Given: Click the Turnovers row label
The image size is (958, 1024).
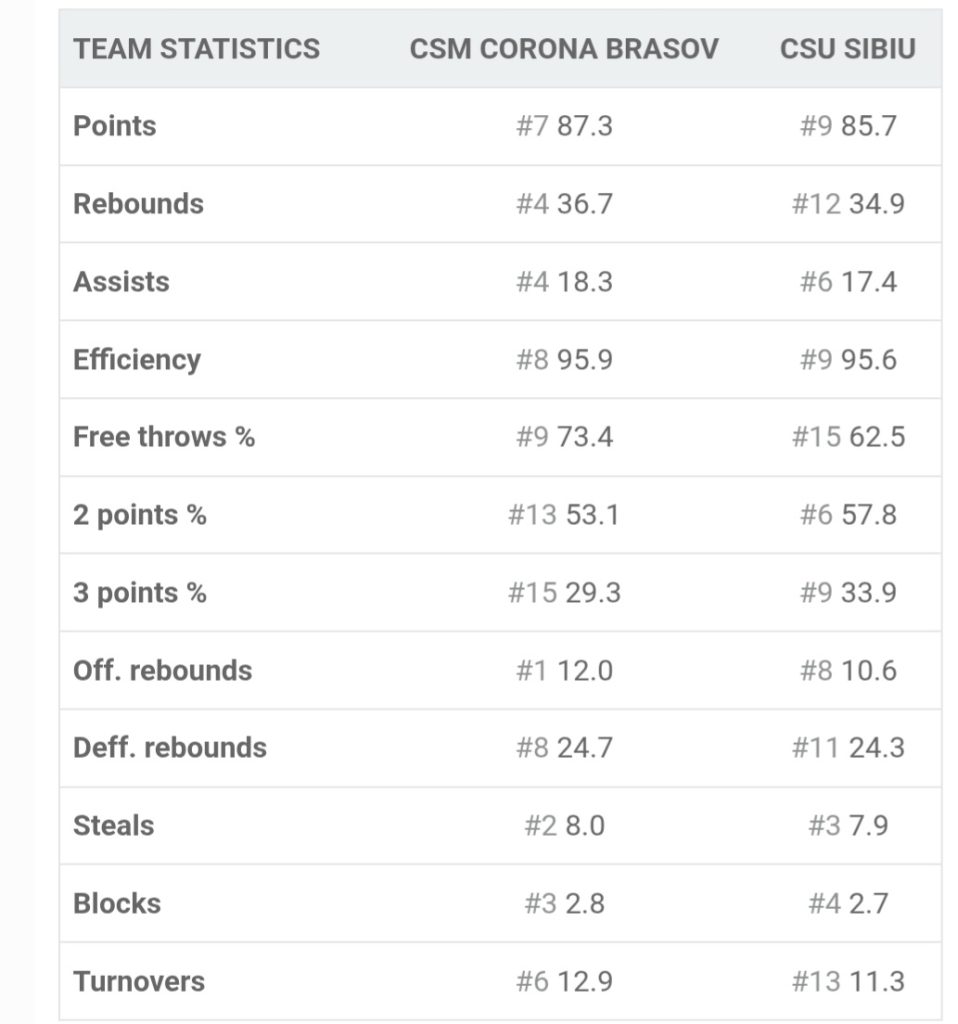Looking at the screenshot, I should 139,981.
